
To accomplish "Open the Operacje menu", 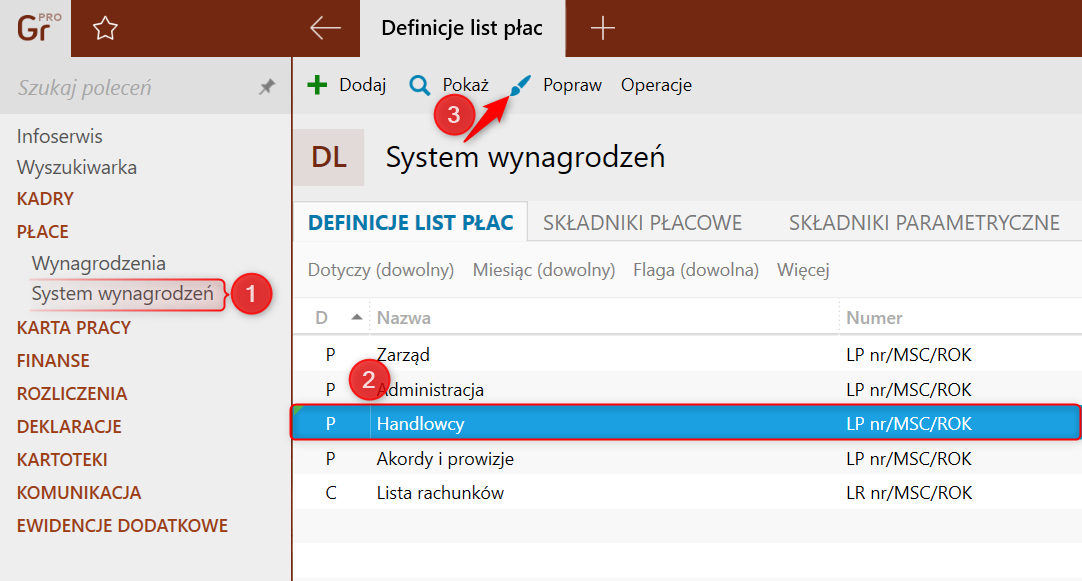I will tap(656, 85).
